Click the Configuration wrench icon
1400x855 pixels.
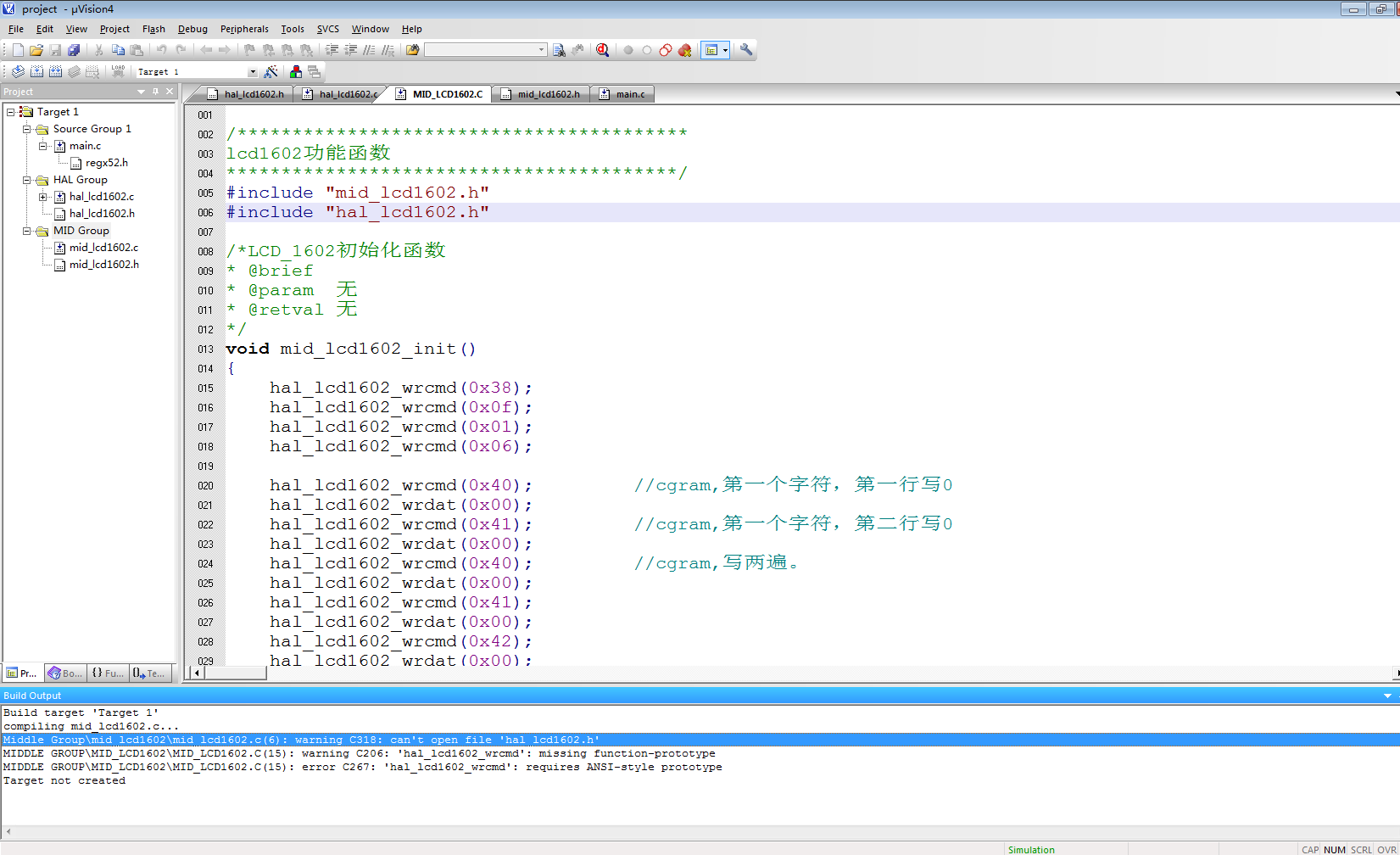coord(746,50)
